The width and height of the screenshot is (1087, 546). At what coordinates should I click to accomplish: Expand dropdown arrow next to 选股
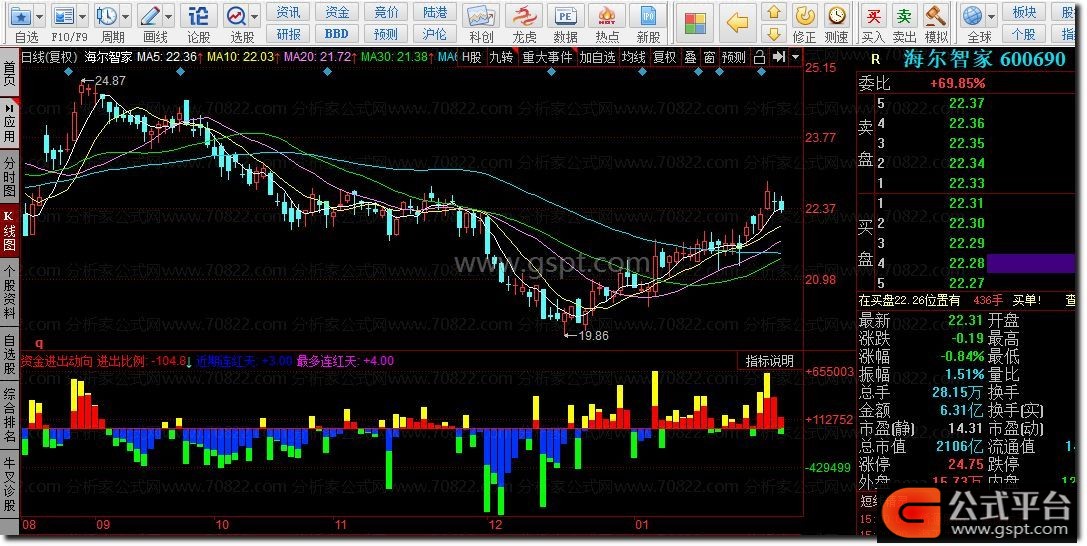click(x=254, y=16)
